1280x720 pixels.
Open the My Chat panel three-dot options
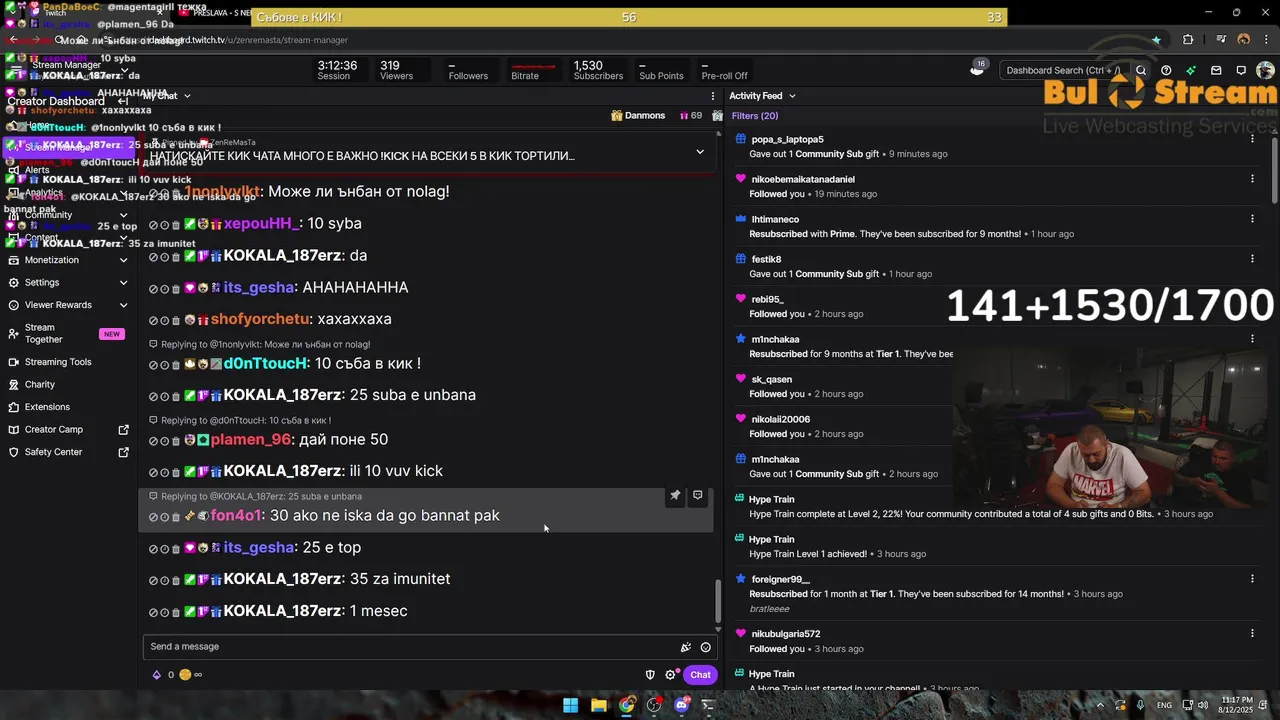click(713, 96)
